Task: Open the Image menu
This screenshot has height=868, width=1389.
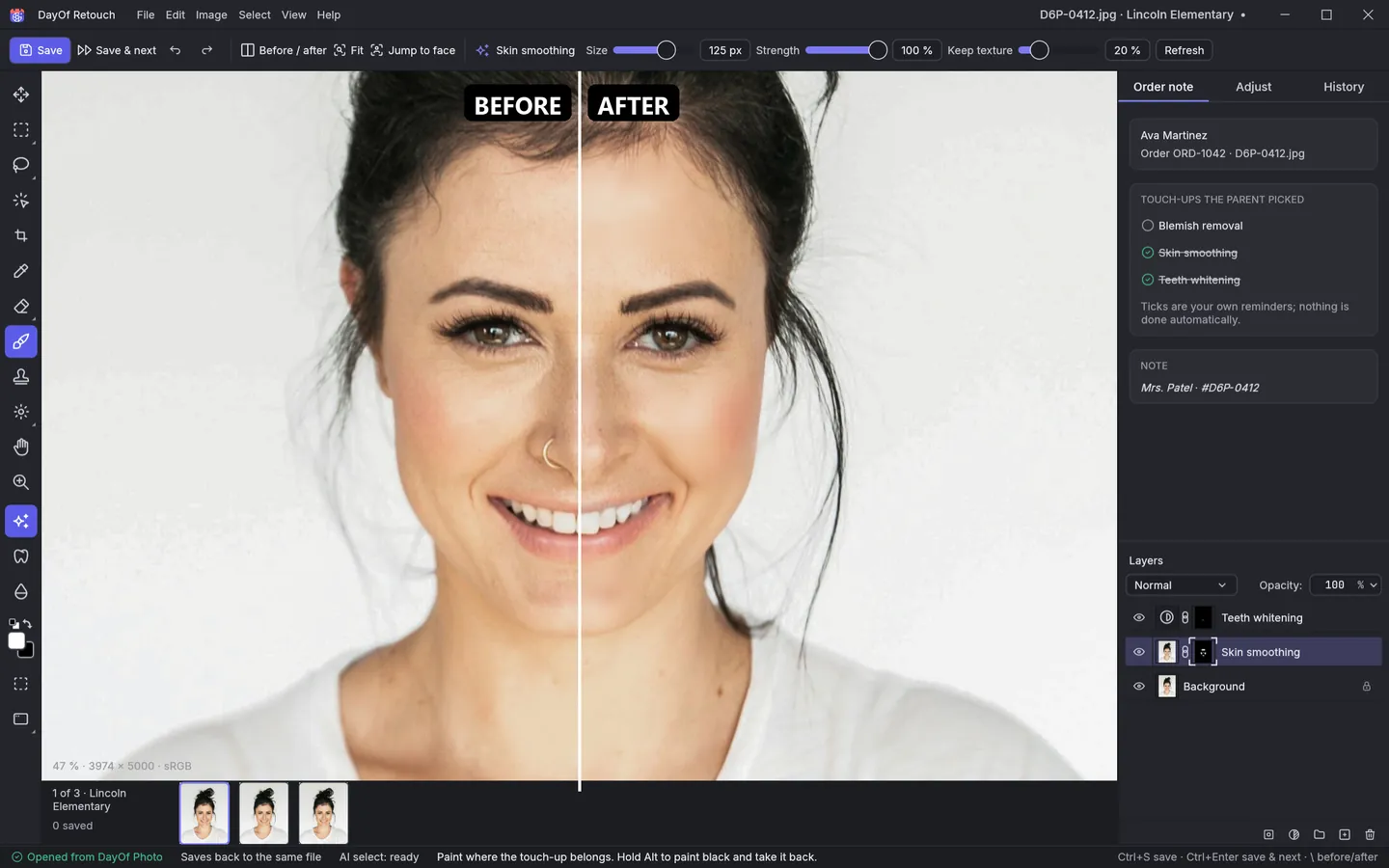Action: pyautogui.click(x=211, y=14)
